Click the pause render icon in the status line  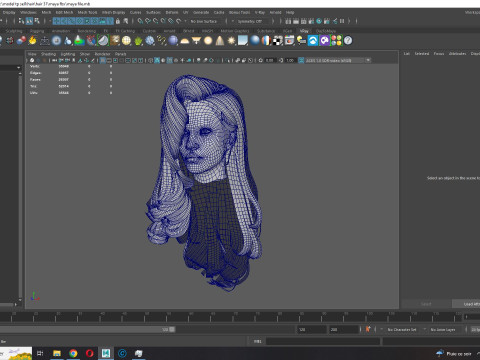342,21
